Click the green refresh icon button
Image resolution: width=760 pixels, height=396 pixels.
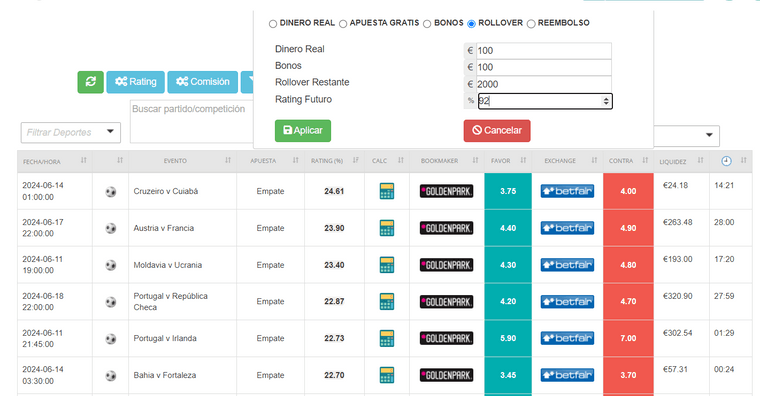coord(91,82)
